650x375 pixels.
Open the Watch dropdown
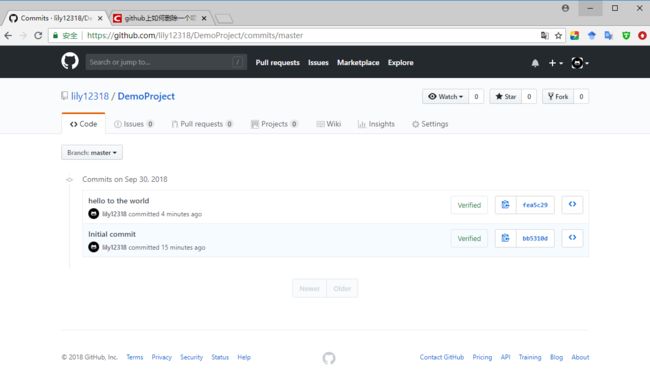coord(446,97)
